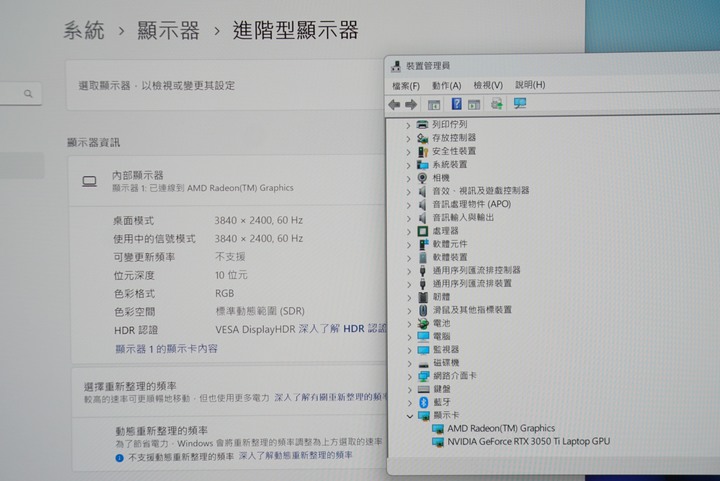
Task: Expand the 監視器 node chevron
Action: [x=410, y=350]
